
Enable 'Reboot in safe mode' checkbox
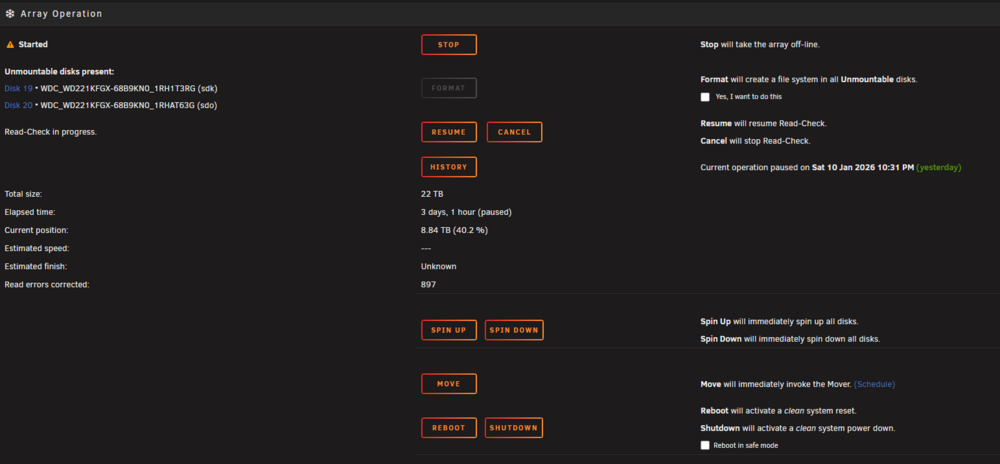pyautogui.click(x=705, y=446)
